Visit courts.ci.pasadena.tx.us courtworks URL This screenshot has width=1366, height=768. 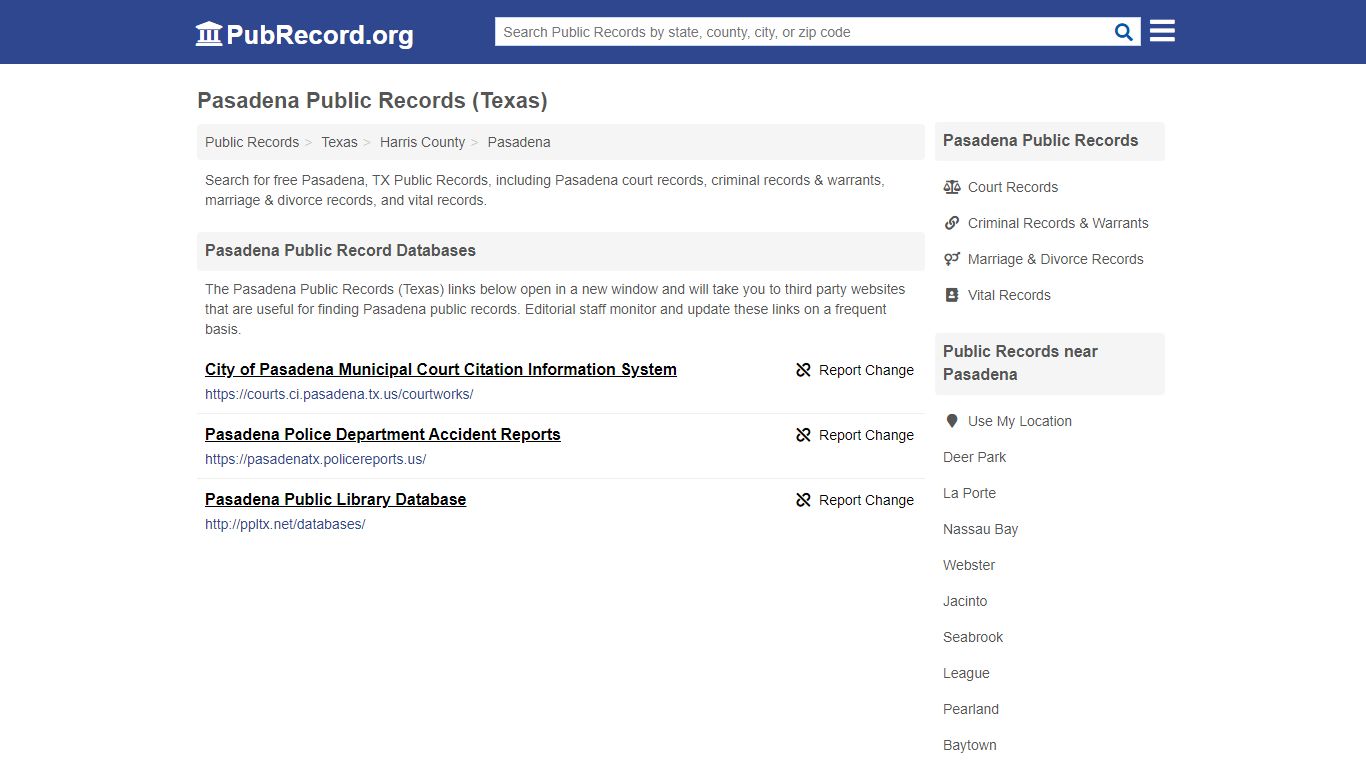coord(339,394)
